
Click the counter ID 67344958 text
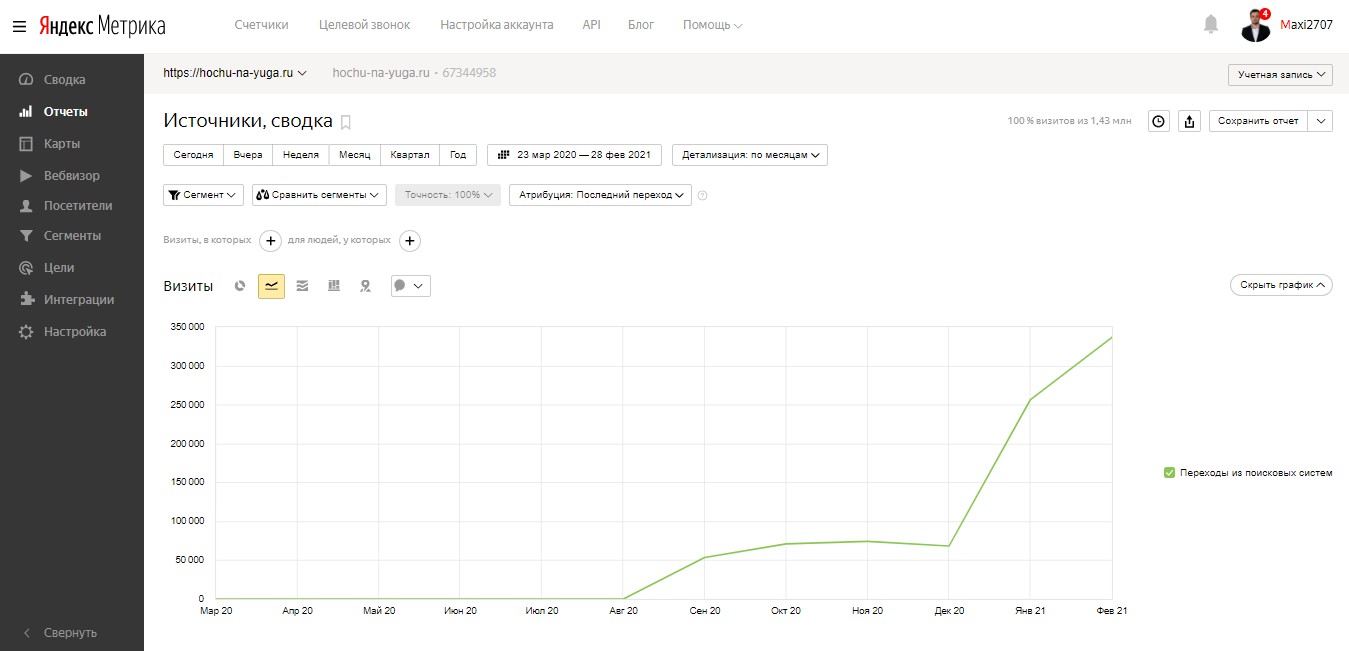tap(469, 73)
